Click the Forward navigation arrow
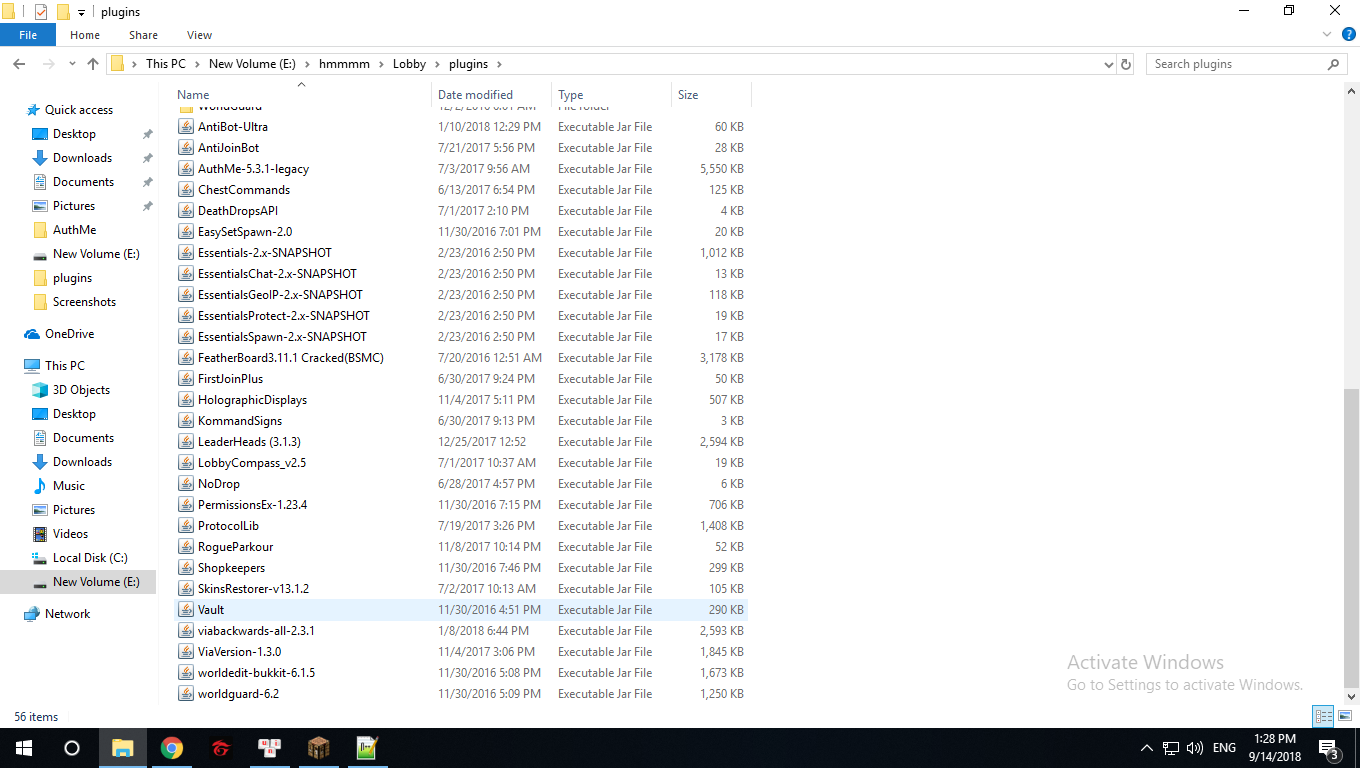1360x768 pixels. (x=47, y=64)
